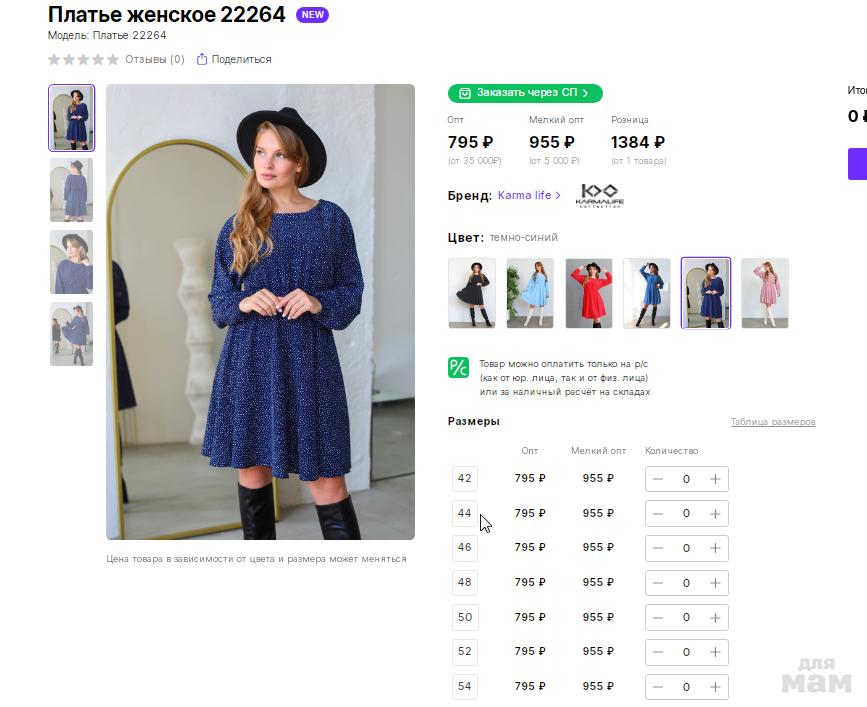This screenshot has height=707, width=867.
Task: Click the Share (Поделиться) icon
Action: click(x=202, y=59)
